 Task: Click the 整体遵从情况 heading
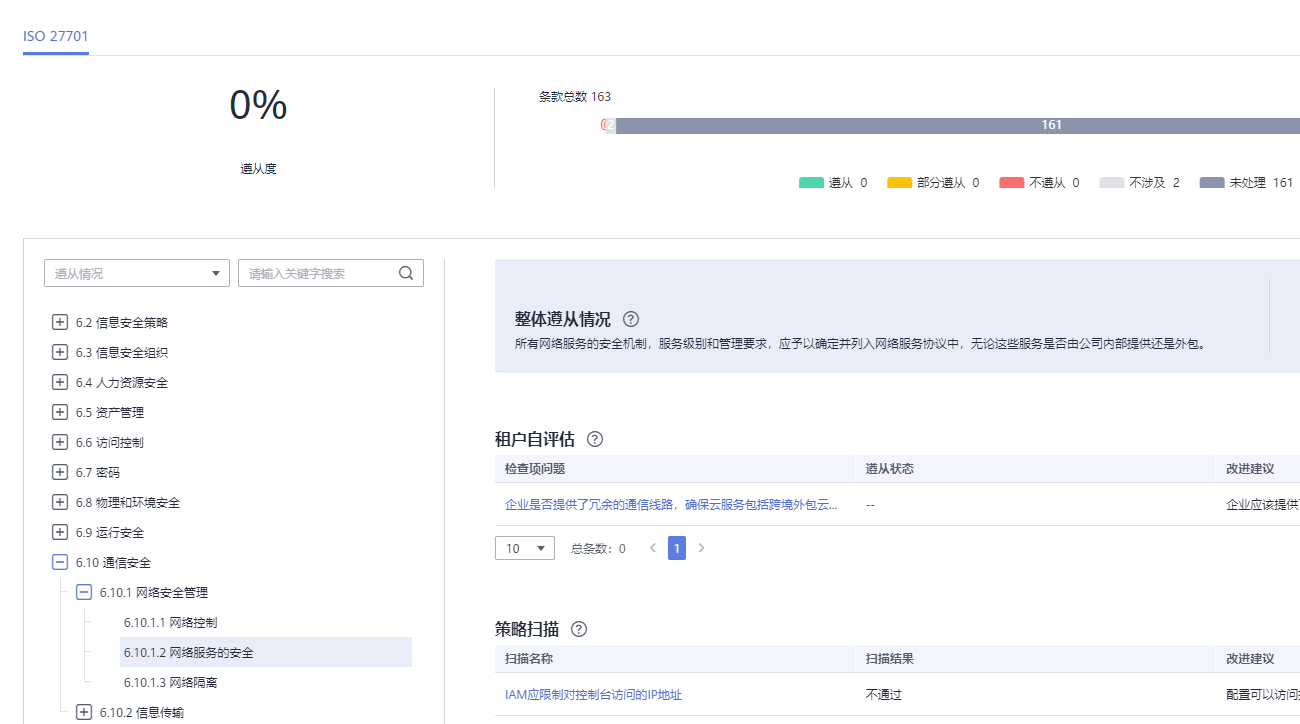pyautogui.click(x=562, y=319)
